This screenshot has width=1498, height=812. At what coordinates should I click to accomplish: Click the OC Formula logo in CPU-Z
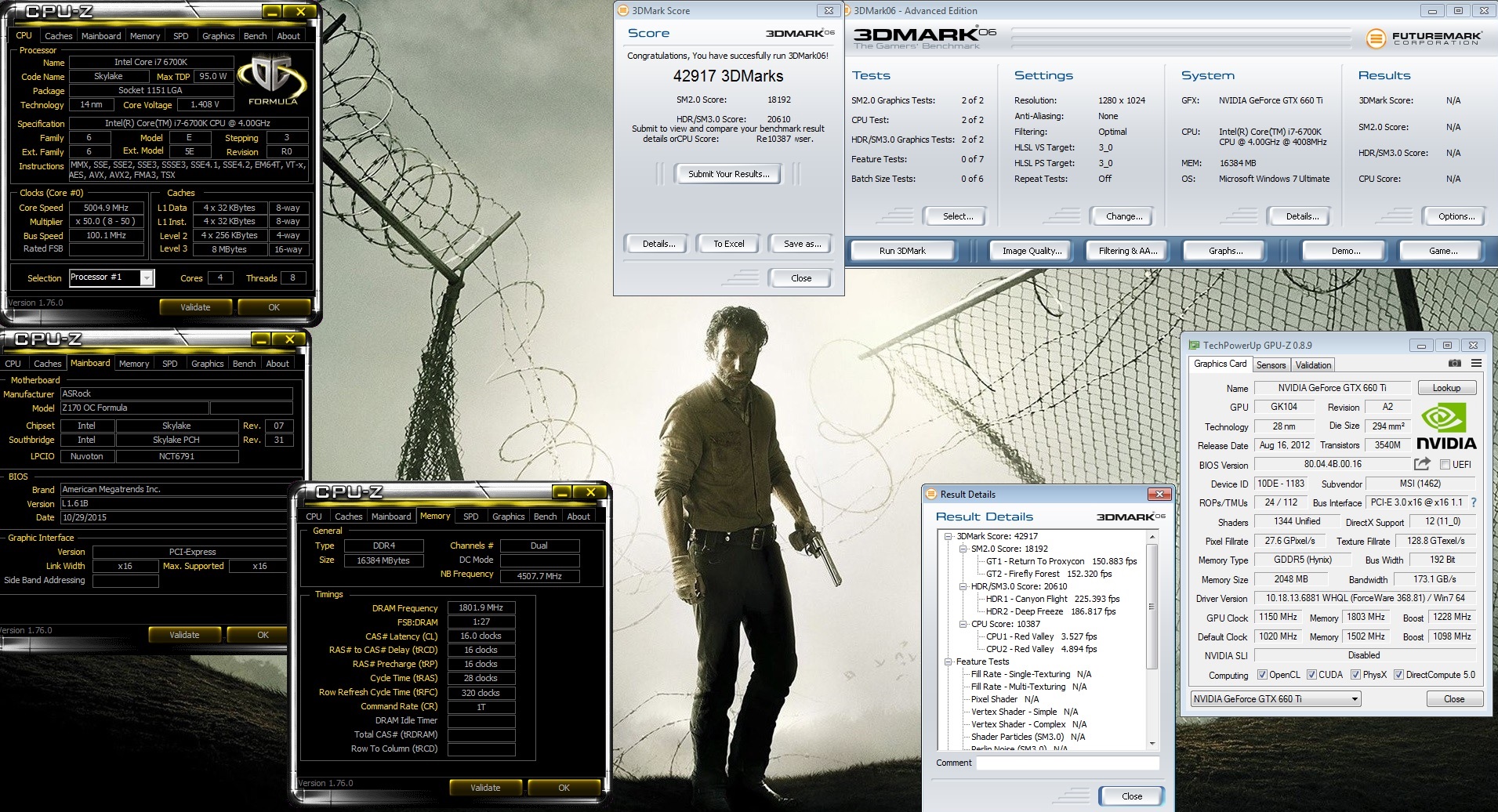tap(272, 80)
